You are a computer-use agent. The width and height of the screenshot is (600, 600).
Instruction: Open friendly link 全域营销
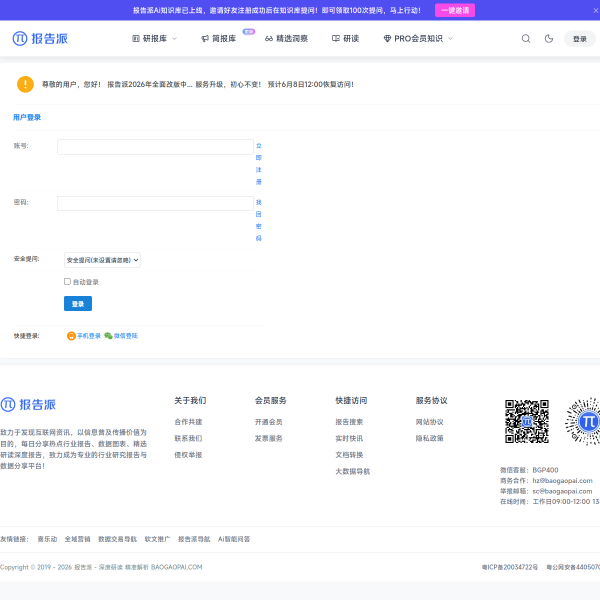pos(77,539)
